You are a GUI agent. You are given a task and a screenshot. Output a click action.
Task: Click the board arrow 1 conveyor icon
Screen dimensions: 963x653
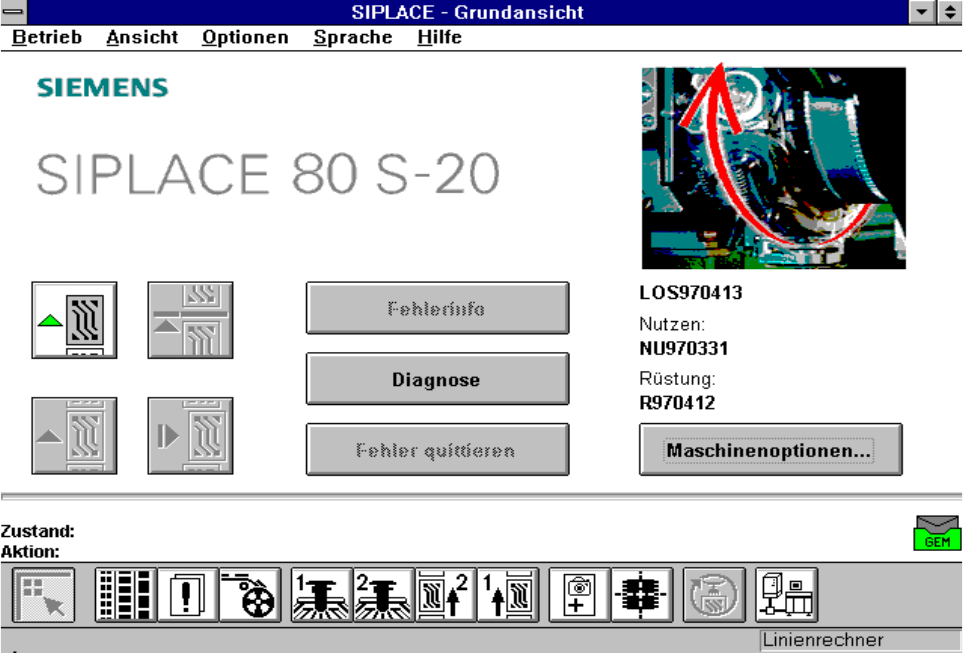pos(508,595)
